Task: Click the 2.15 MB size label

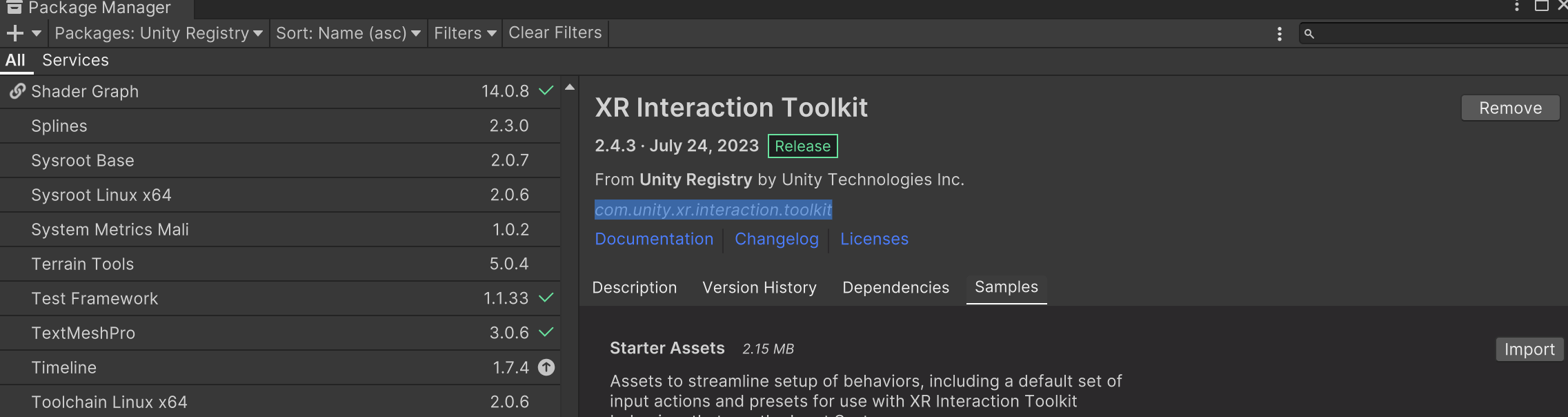Action: click(768, 349)
